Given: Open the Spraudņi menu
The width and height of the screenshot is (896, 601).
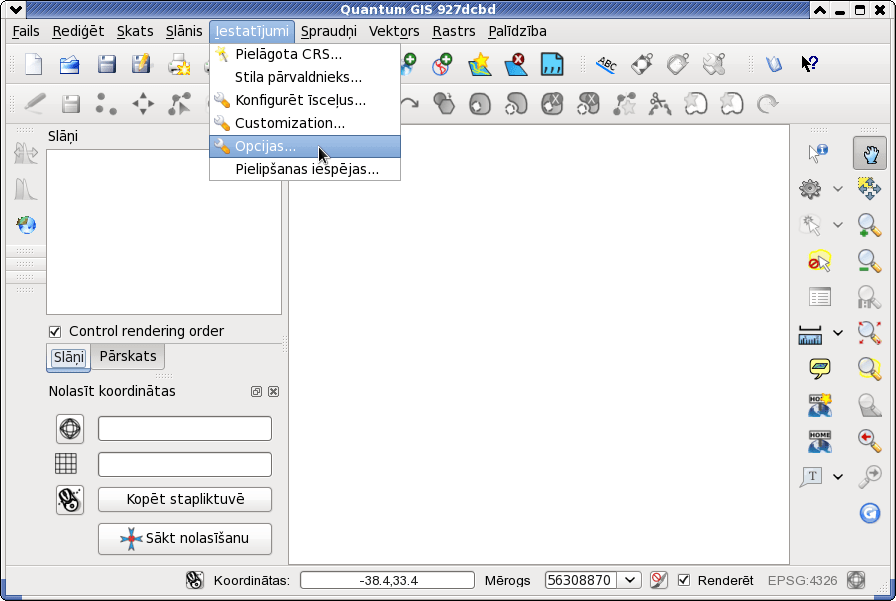Looking at the screenshot, I should pyautogui.click(x=329, y=31).
